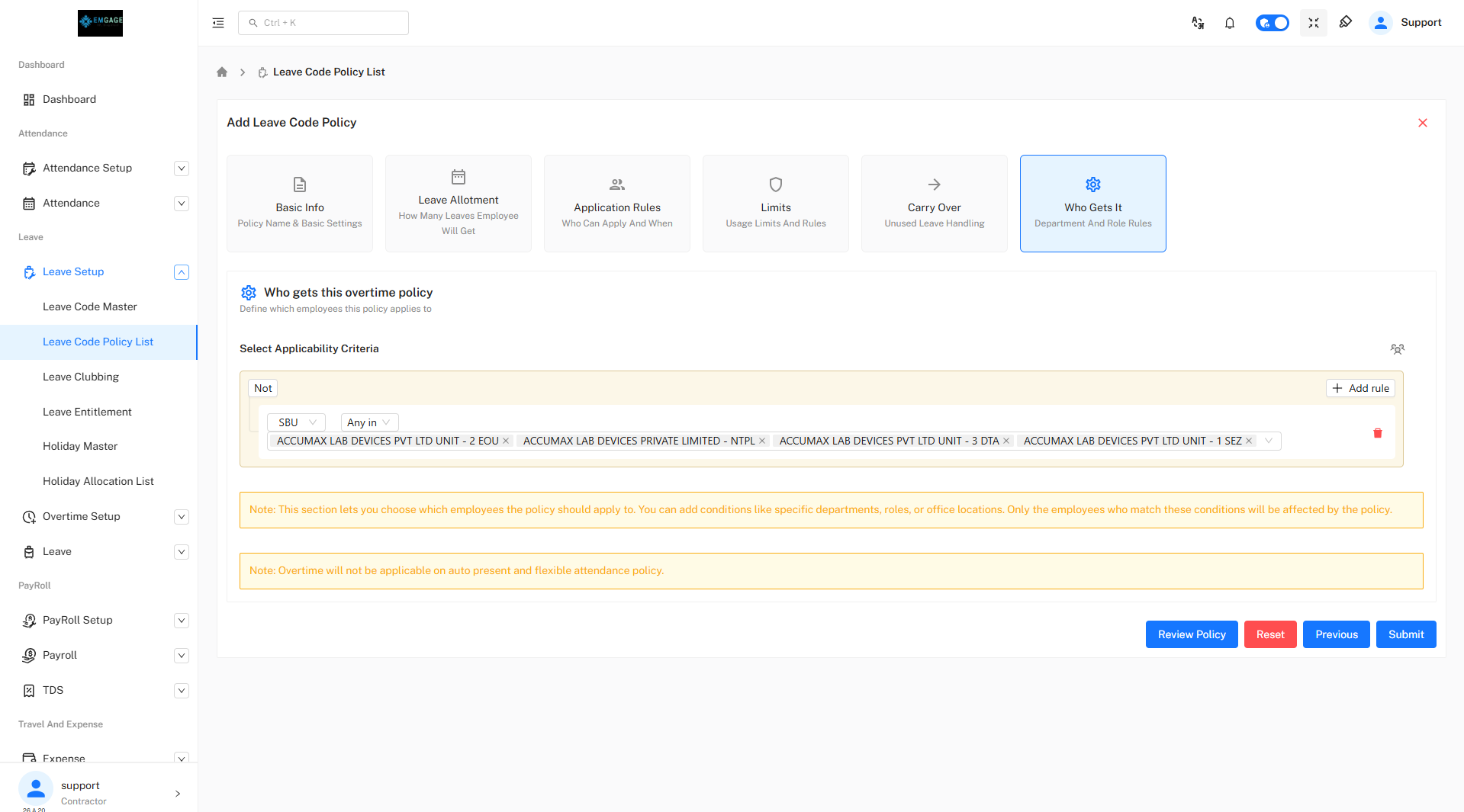Expand PayRoll Setup chevron
Image resolution: width=1464 pixels, height=812 pixels.
click(182, 621)
